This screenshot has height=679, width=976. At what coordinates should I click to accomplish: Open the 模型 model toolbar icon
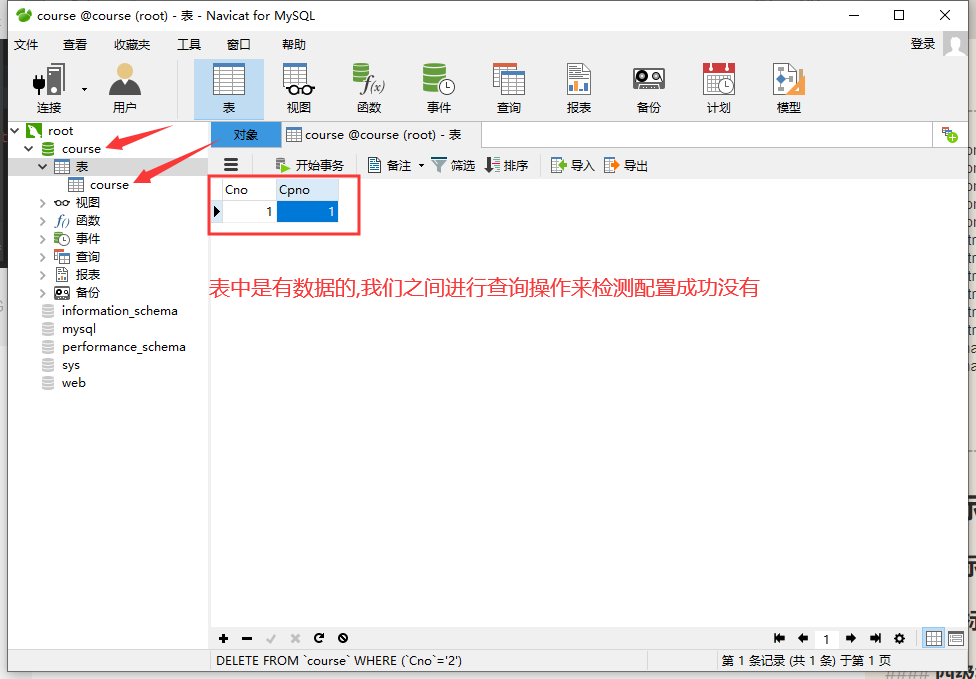coord(789,88)
